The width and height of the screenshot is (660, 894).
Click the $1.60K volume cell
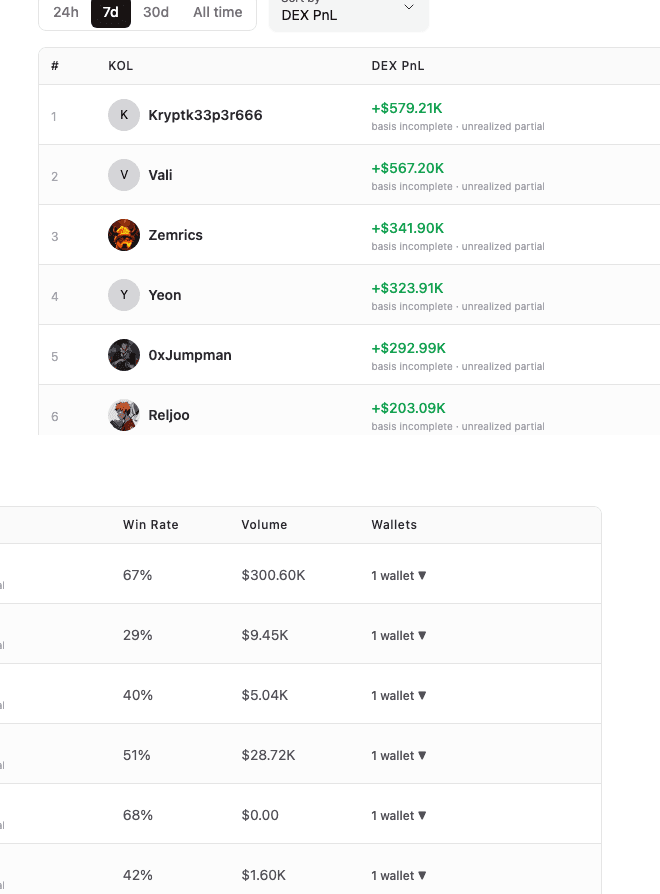point(263,875)
